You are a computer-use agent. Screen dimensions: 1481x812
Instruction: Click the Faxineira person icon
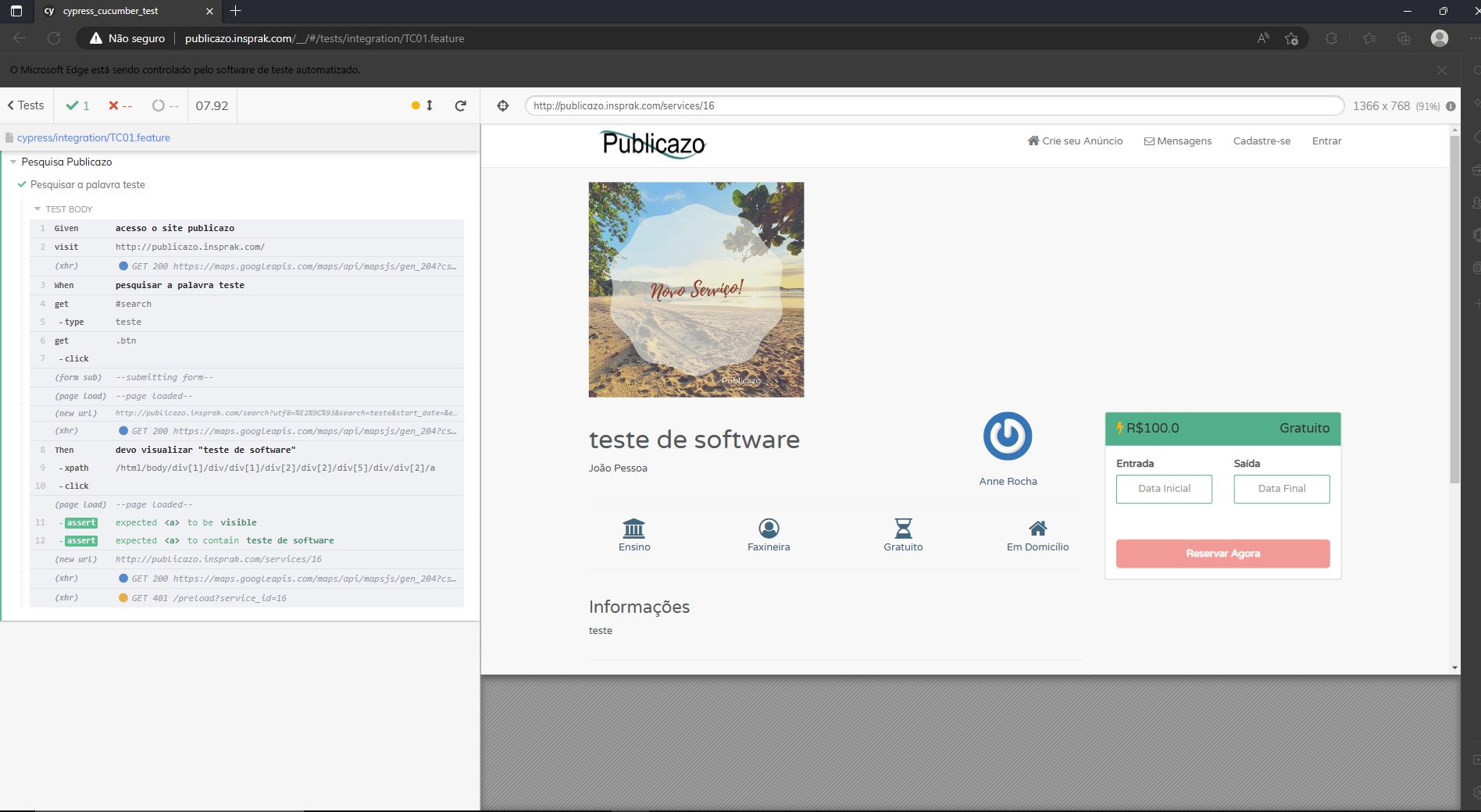coord(769,528)
